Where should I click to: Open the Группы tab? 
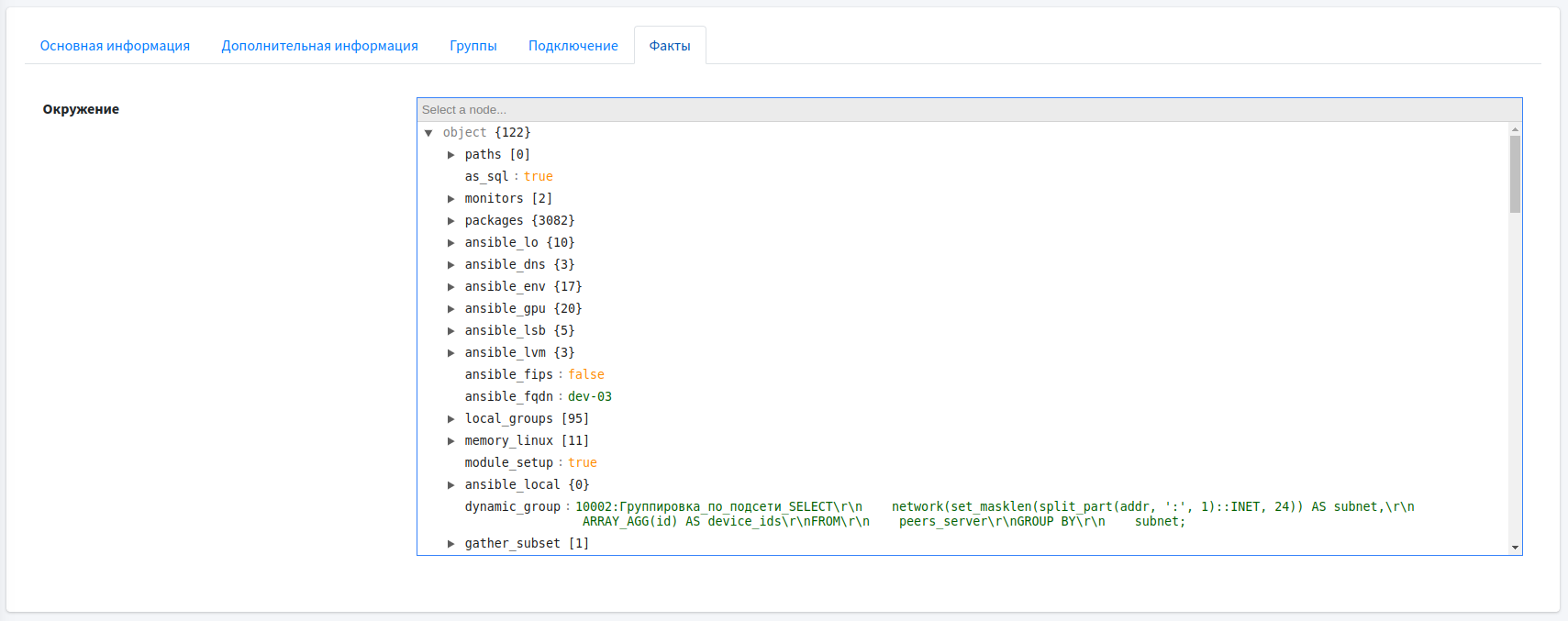point(473,46)
